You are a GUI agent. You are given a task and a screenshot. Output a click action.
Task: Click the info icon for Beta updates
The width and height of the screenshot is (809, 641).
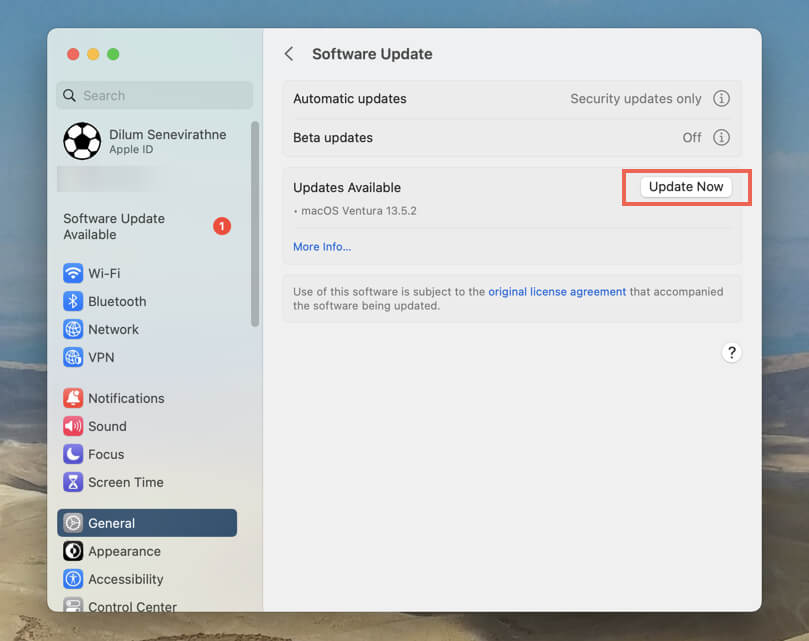tap(721, 137)
